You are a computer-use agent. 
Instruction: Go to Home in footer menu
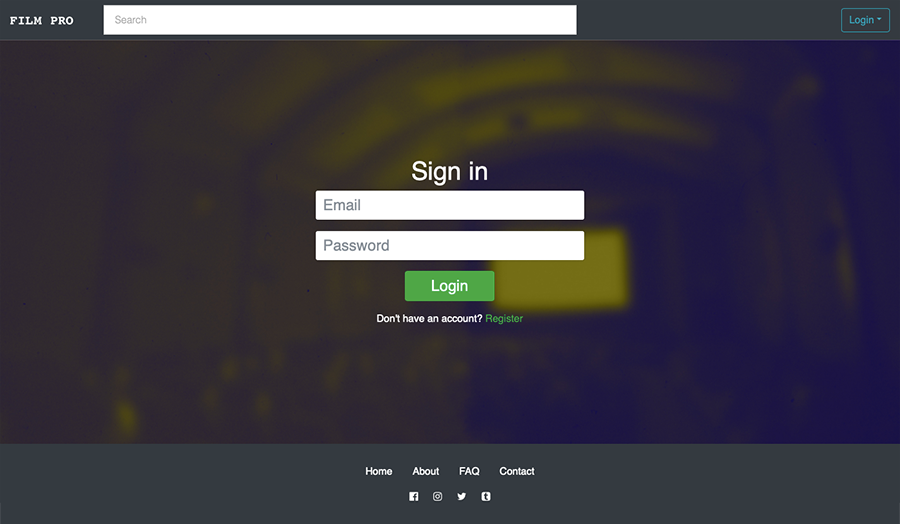(x=379, y=471)
